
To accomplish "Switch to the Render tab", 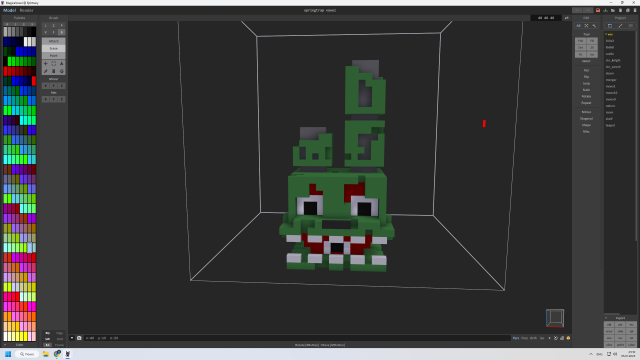I will click(x=27, y=10).
